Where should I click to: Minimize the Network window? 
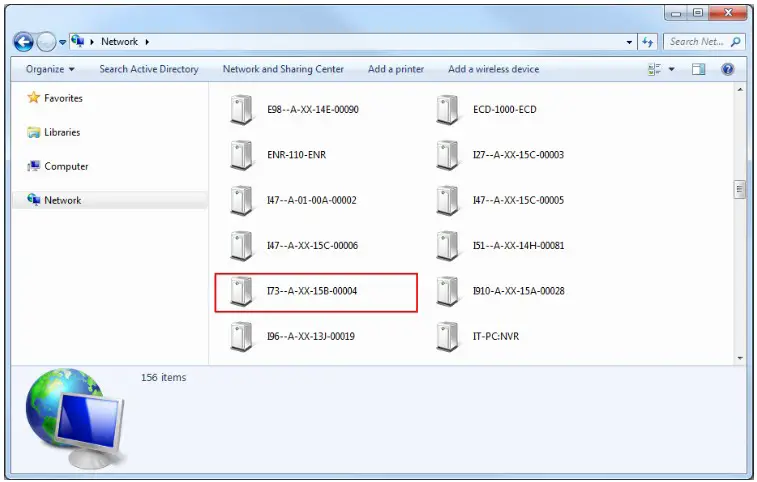click(676, 13)
